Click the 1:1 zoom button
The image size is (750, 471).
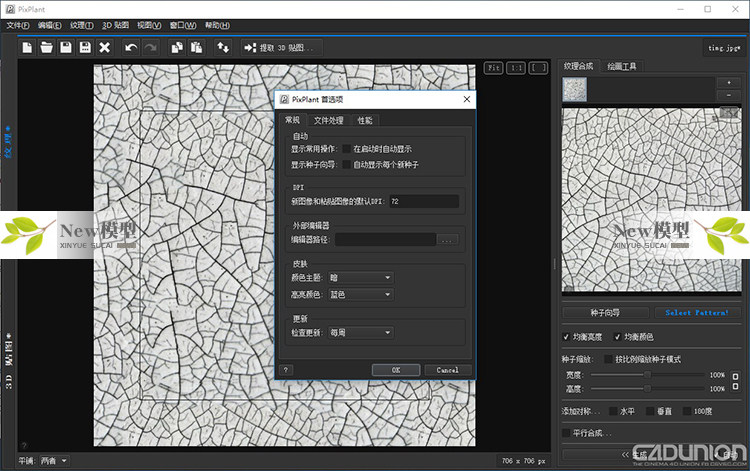coord(516,68)
